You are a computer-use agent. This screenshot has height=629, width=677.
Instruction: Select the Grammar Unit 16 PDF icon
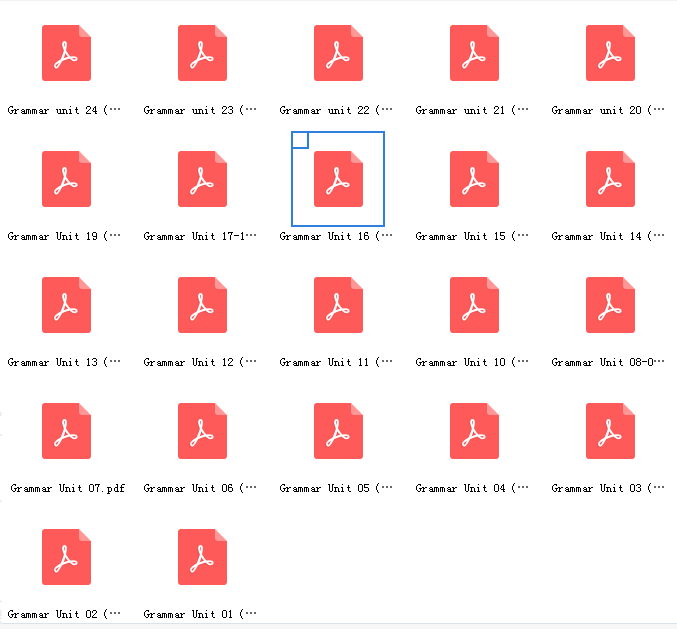[338, 179]
